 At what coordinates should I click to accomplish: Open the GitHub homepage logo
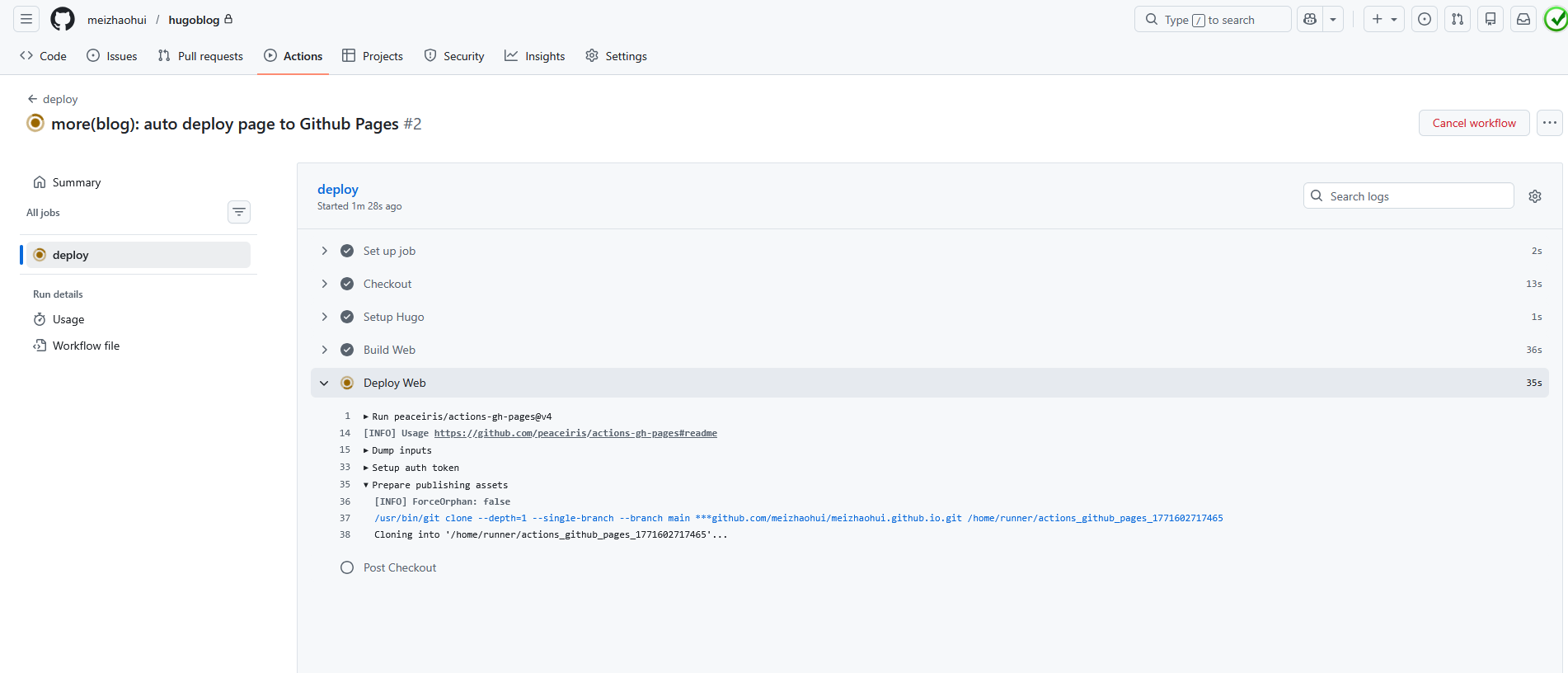point(63,19)
